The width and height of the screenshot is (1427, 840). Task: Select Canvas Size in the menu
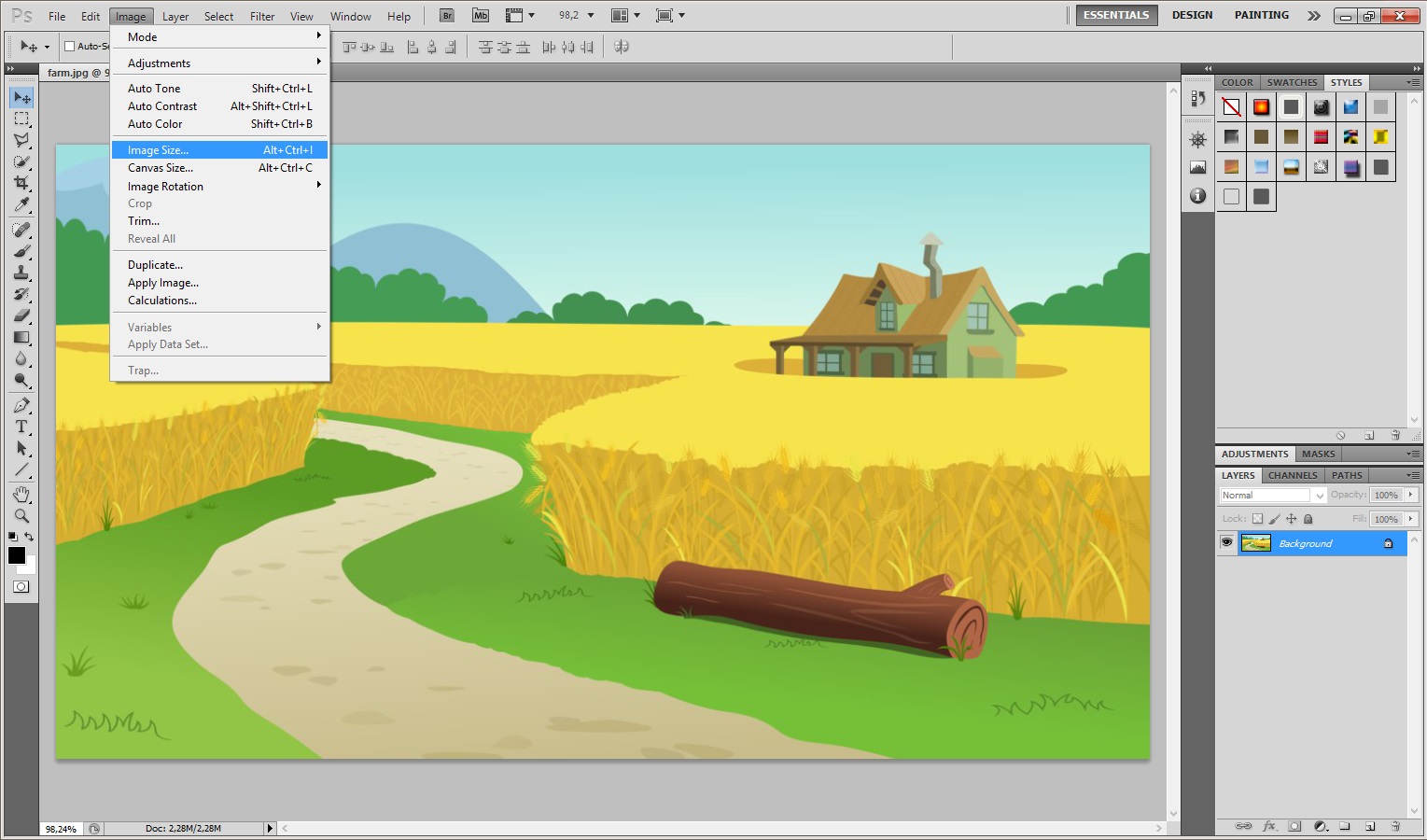click(x=220, y=168)
